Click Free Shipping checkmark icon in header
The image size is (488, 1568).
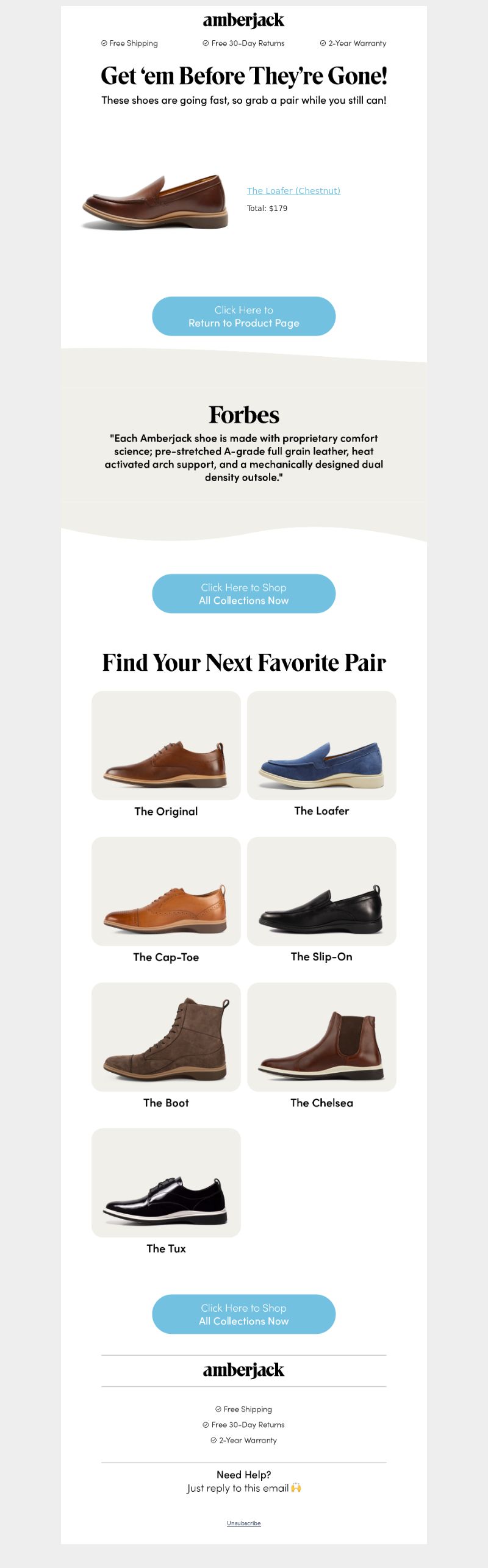pyautogui.click(x=104, y=43)
